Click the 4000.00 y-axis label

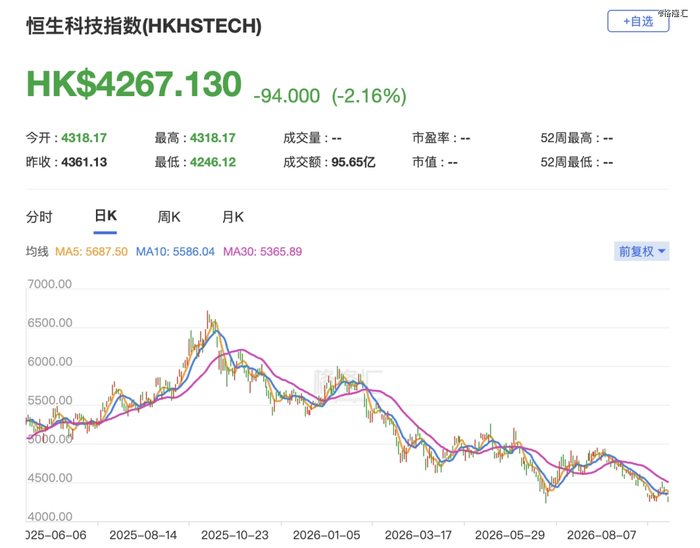tap(50, 517)
